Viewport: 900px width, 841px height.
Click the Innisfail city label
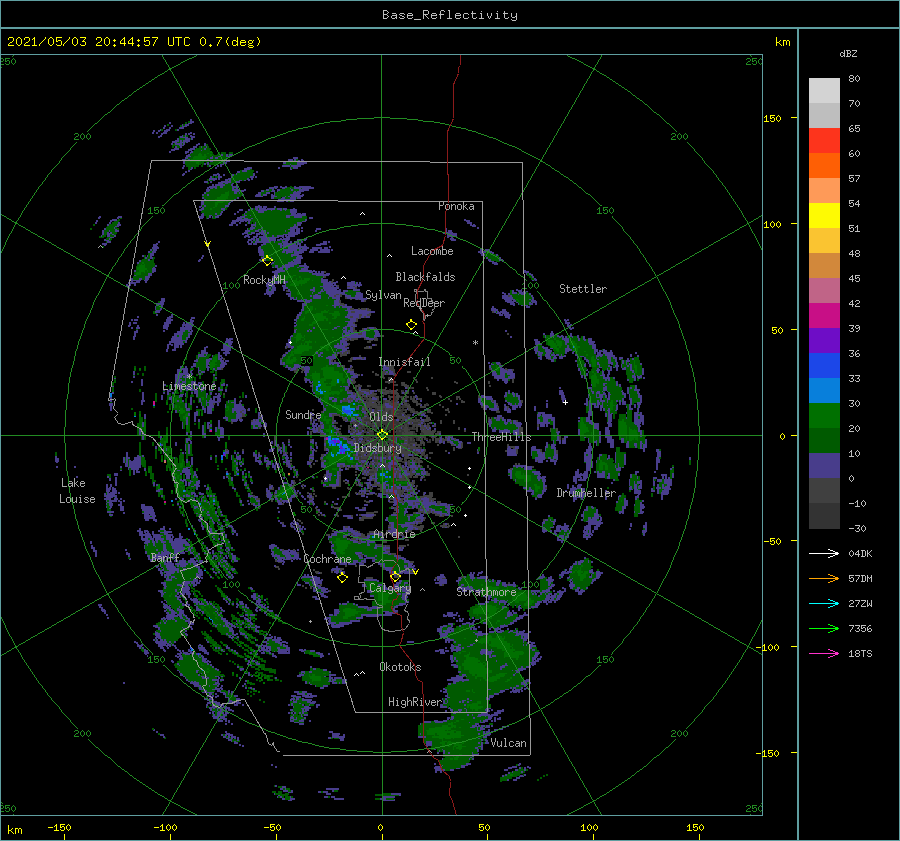[x=404, y=362]
